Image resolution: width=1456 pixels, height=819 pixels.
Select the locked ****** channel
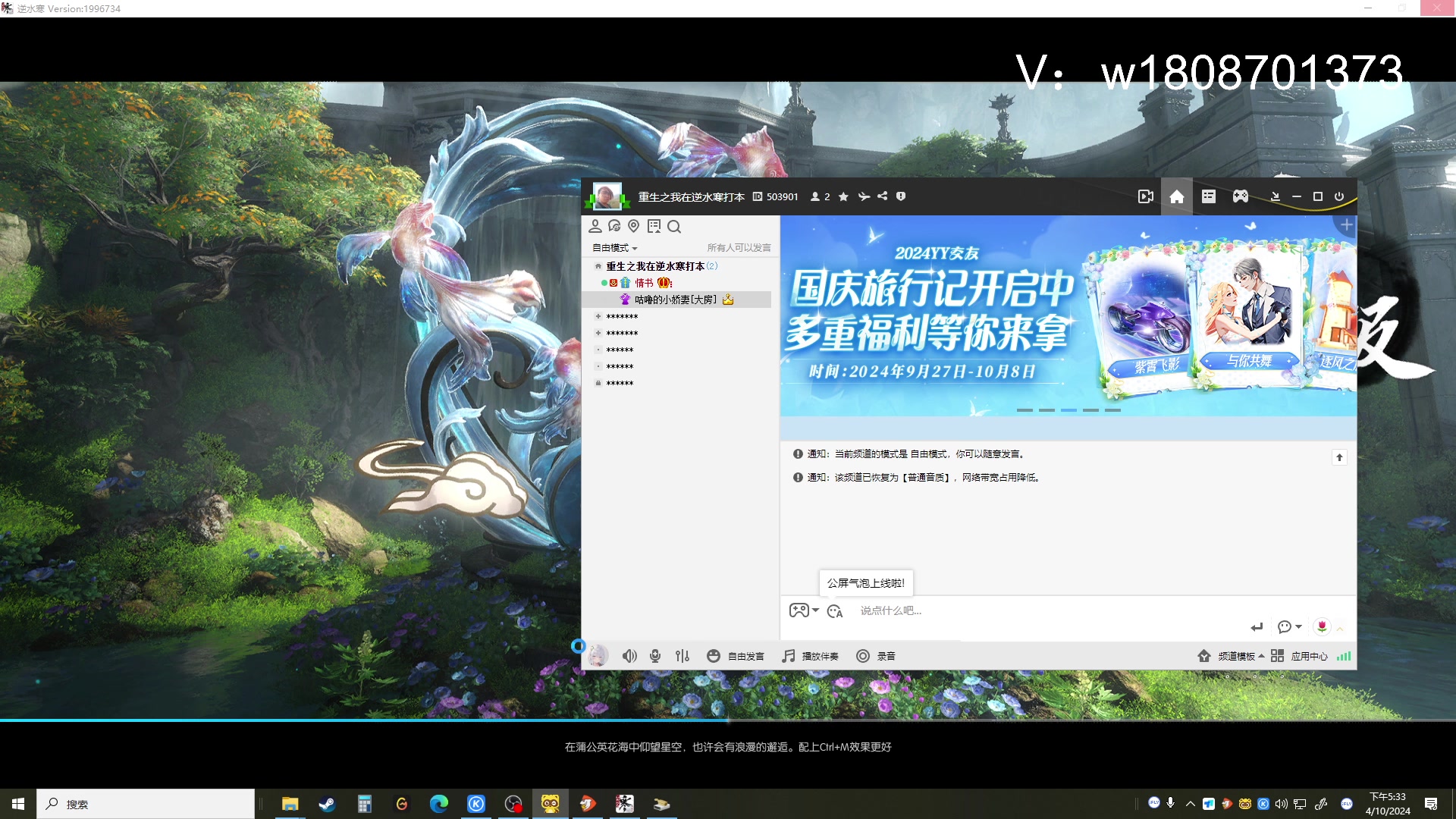pyautogui.click(x=620, y=384)
